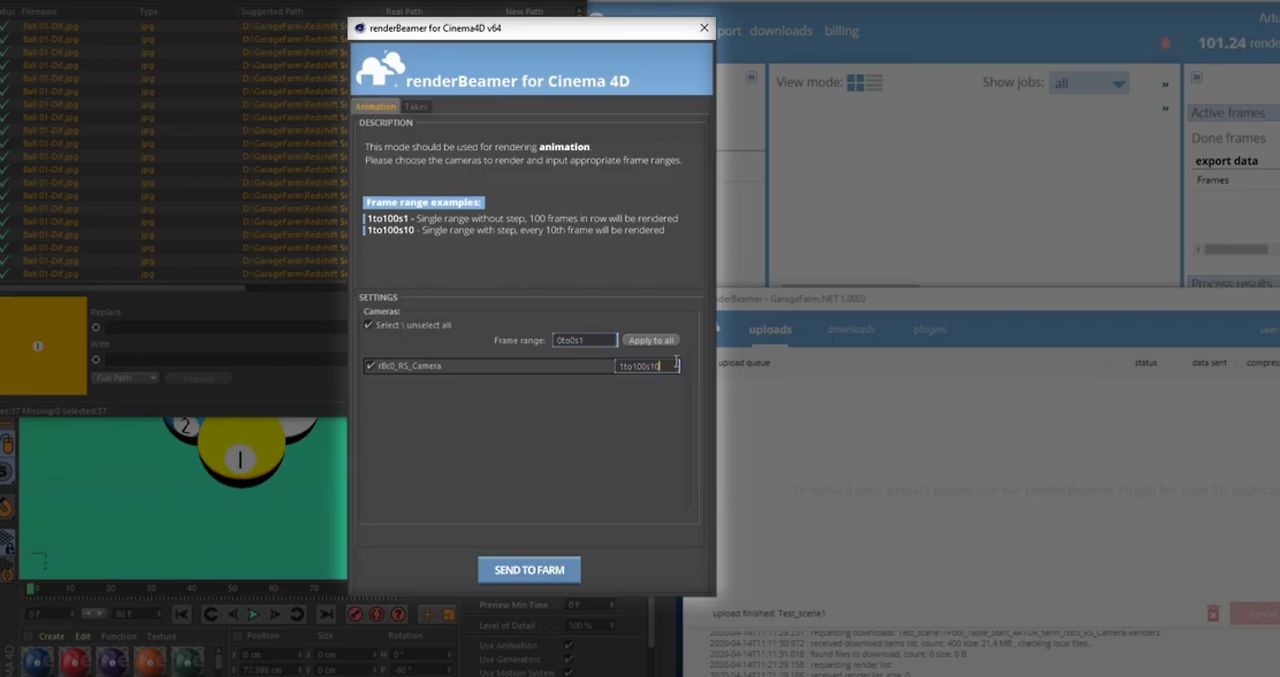Close the renderBeamer for Cinema4D dialog
1280x677 pixels.
tap(704, 28)
